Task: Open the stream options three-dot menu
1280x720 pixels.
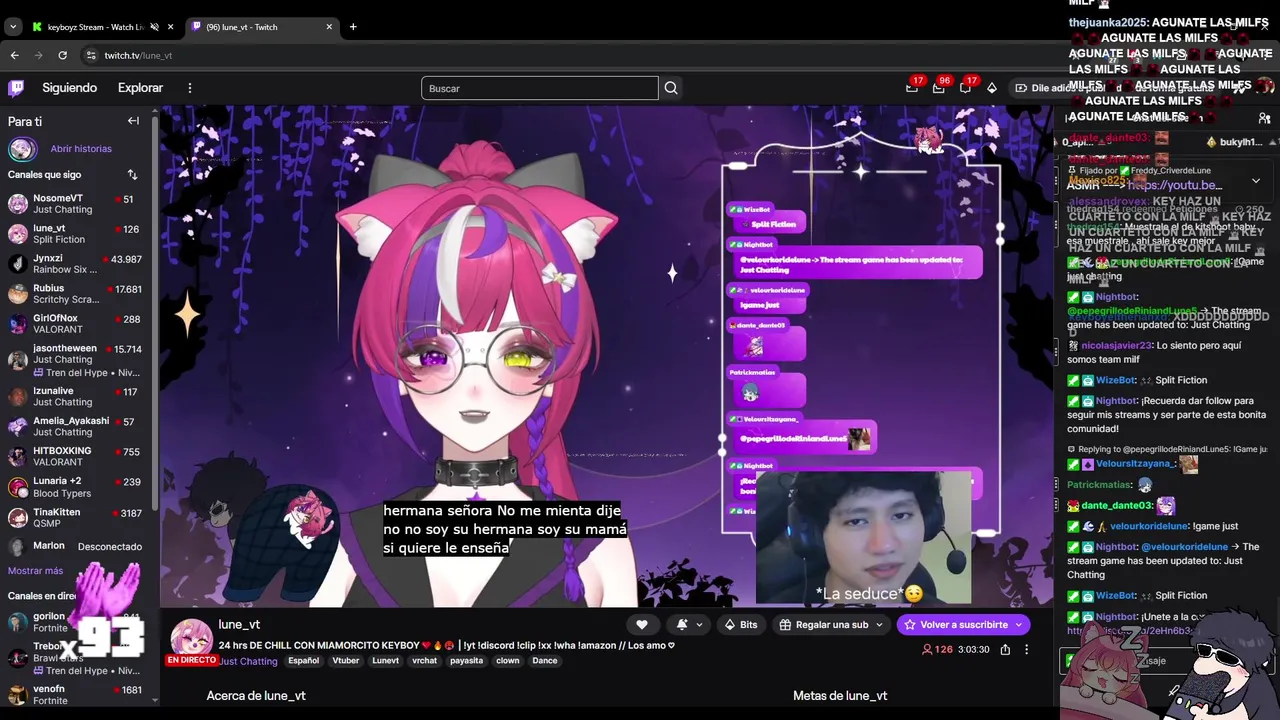Action: 1026,649
